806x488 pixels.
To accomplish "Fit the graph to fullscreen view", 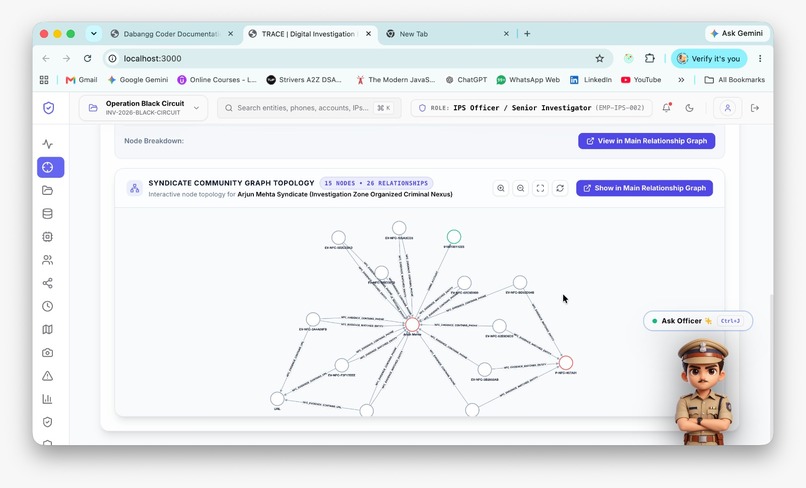I will (540, 188).
